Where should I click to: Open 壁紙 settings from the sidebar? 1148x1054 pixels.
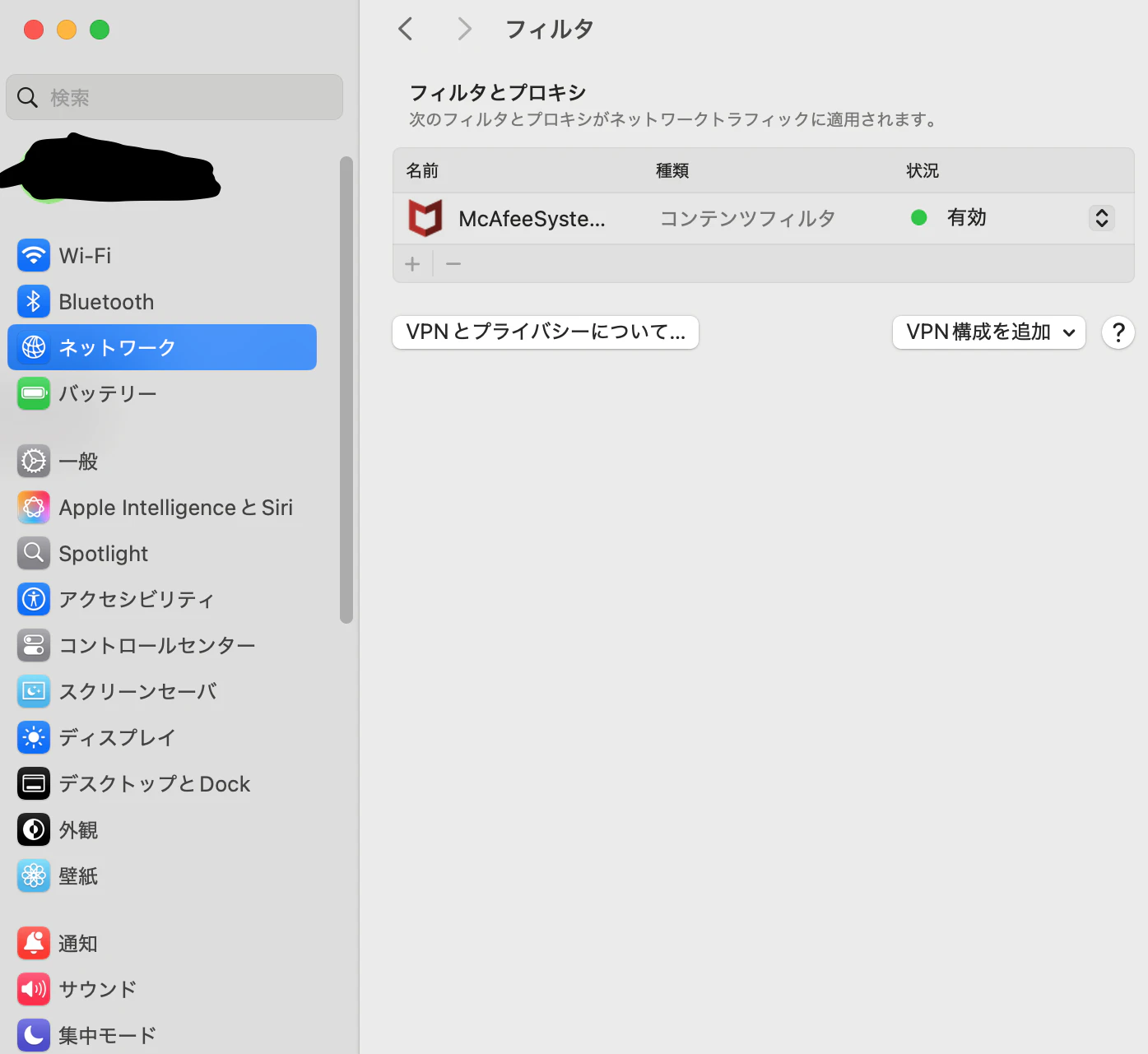click(x=78, y=875)
